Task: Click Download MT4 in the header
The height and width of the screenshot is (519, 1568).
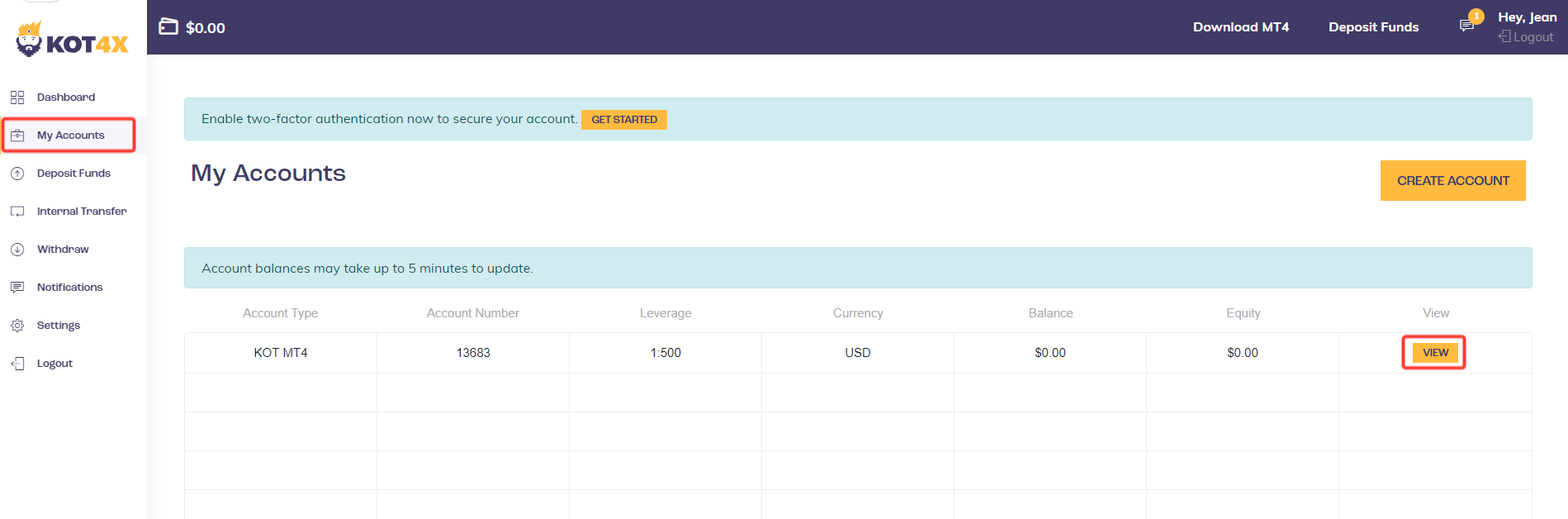Action: 1241,27
